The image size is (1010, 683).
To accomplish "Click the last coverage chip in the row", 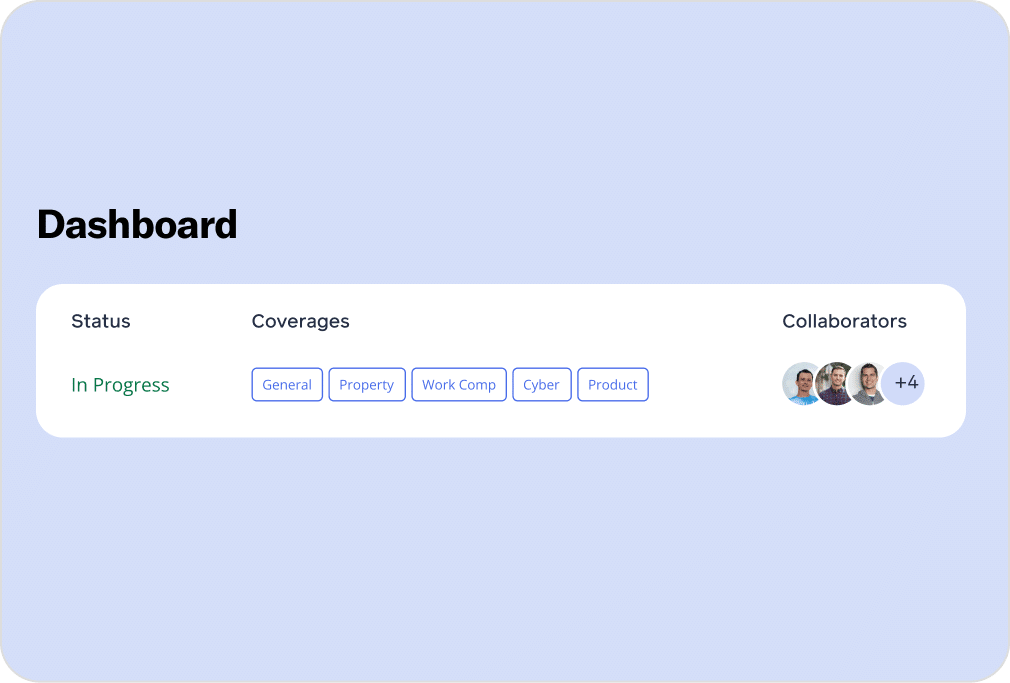I will [613, 385].
